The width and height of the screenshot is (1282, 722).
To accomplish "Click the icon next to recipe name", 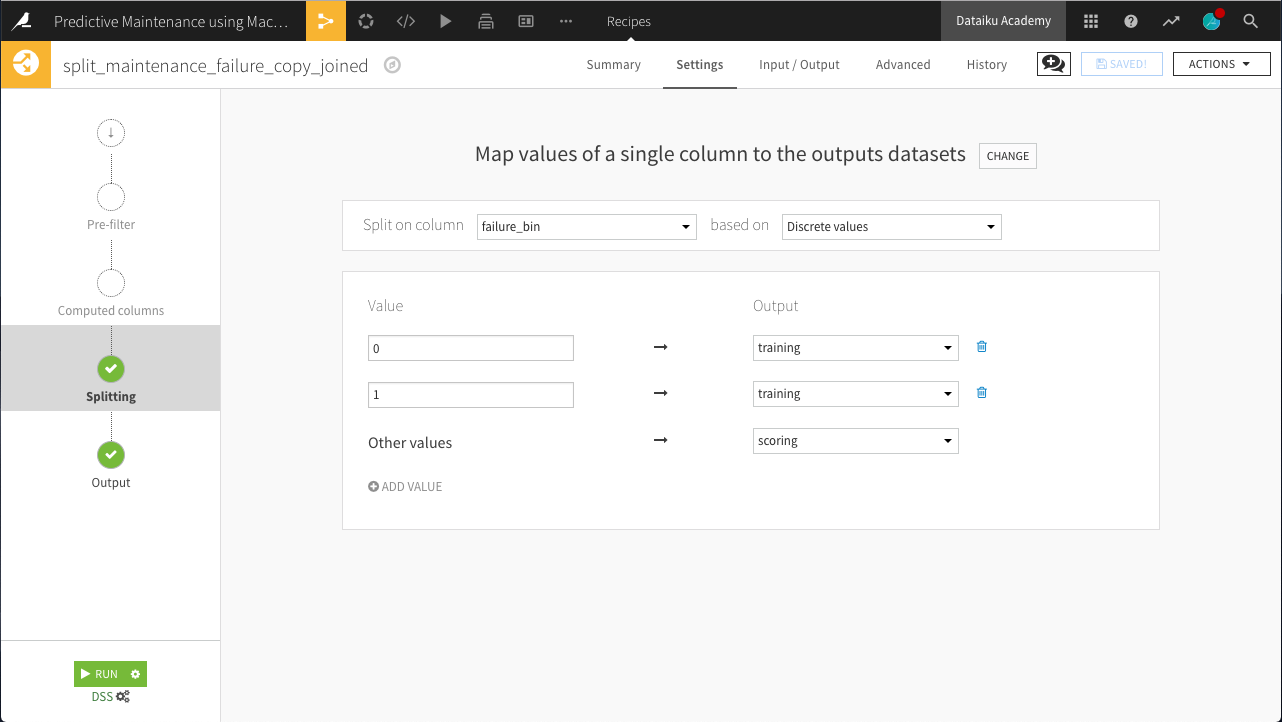I will (393, 66).
